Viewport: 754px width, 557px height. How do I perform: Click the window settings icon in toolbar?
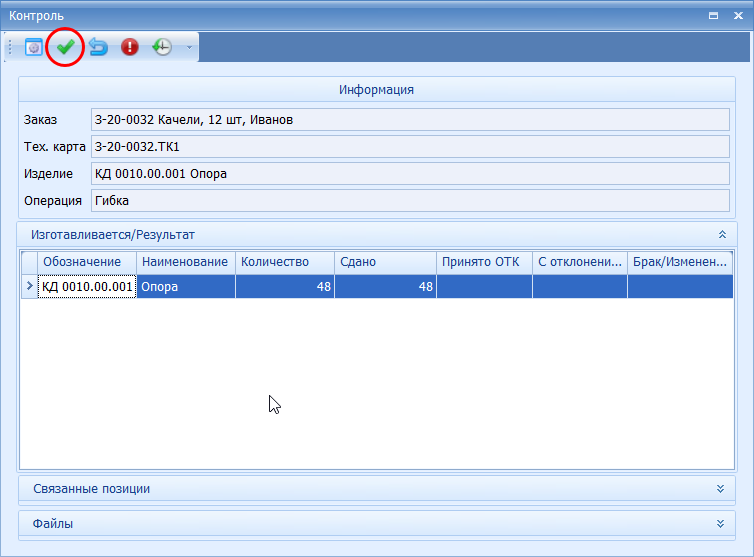[34, 47]
